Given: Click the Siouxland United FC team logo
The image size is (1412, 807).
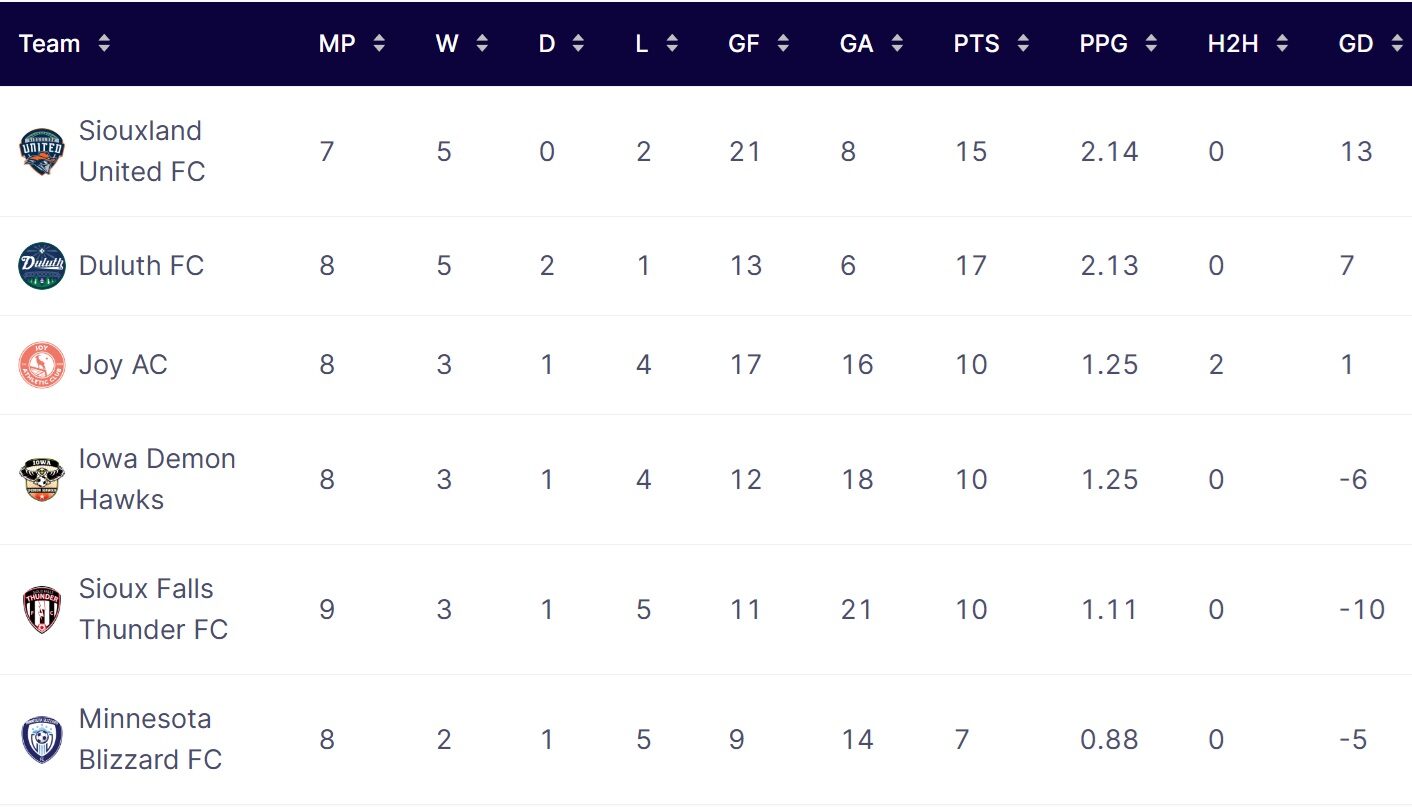Looking at the screenshot, I should coord(42,151).
